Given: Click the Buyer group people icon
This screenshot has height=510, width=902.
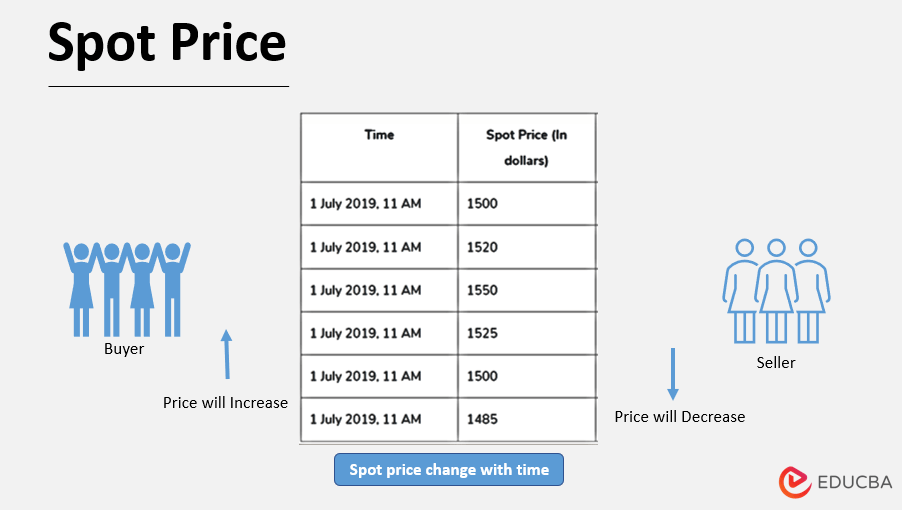Looking at the screenshot, I should pos(127,289).
